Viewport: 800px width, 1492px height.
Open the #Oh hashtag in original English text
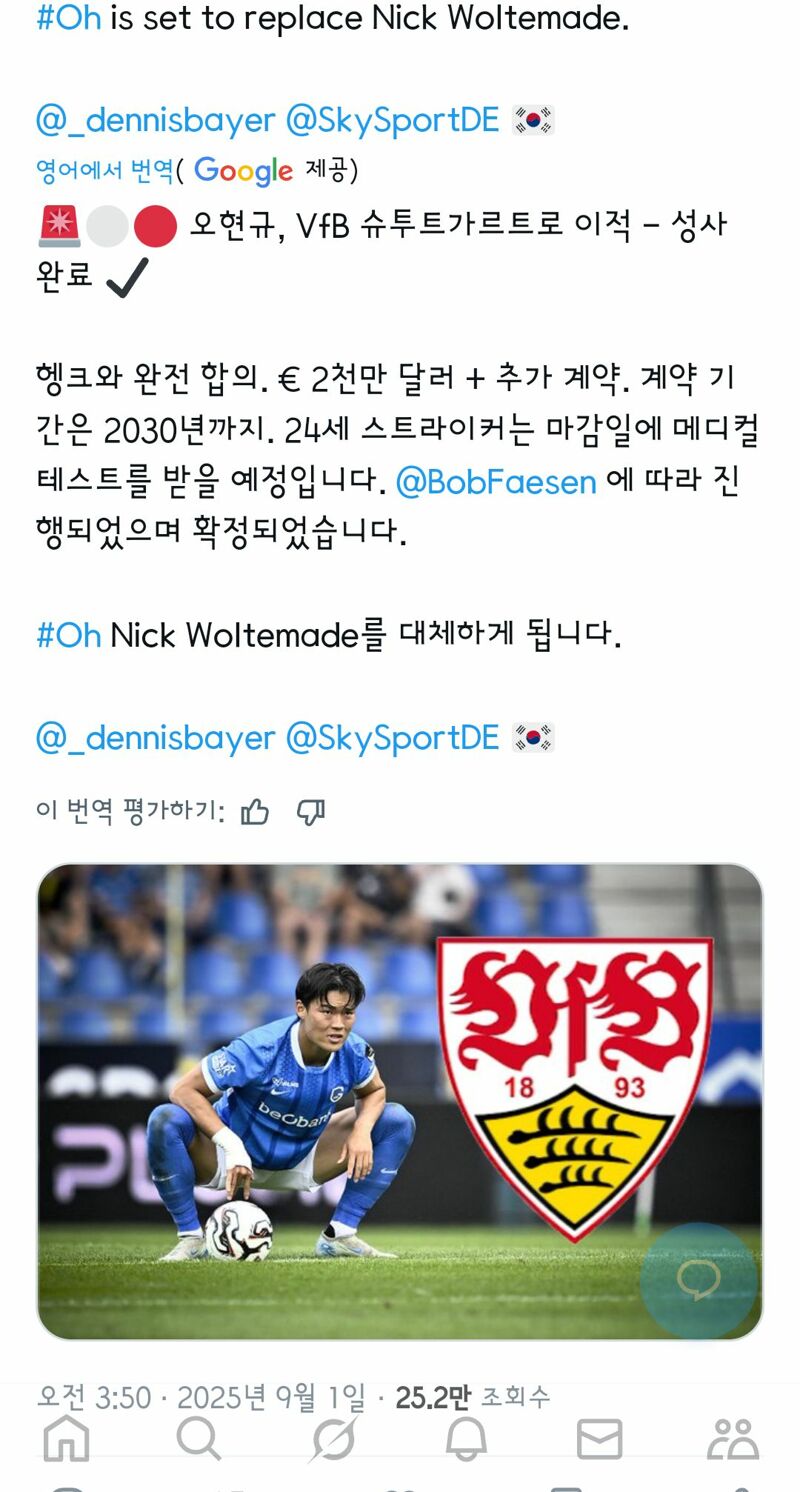coord(68,18)
